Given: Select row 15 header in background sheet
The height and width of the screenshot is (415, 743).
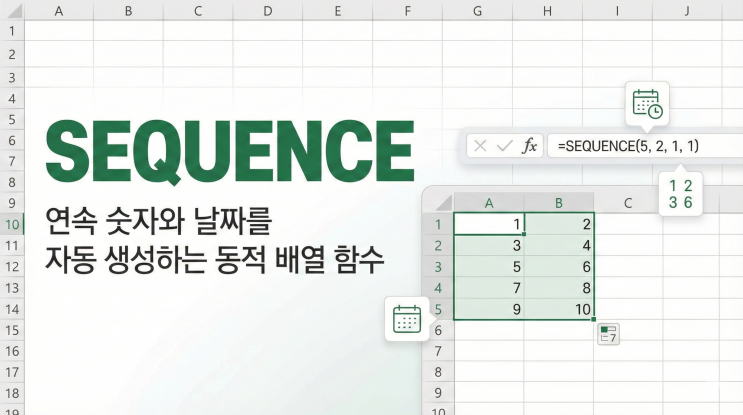Looking at the screenshot, I should pyautogui.click(x=12, y=330).
